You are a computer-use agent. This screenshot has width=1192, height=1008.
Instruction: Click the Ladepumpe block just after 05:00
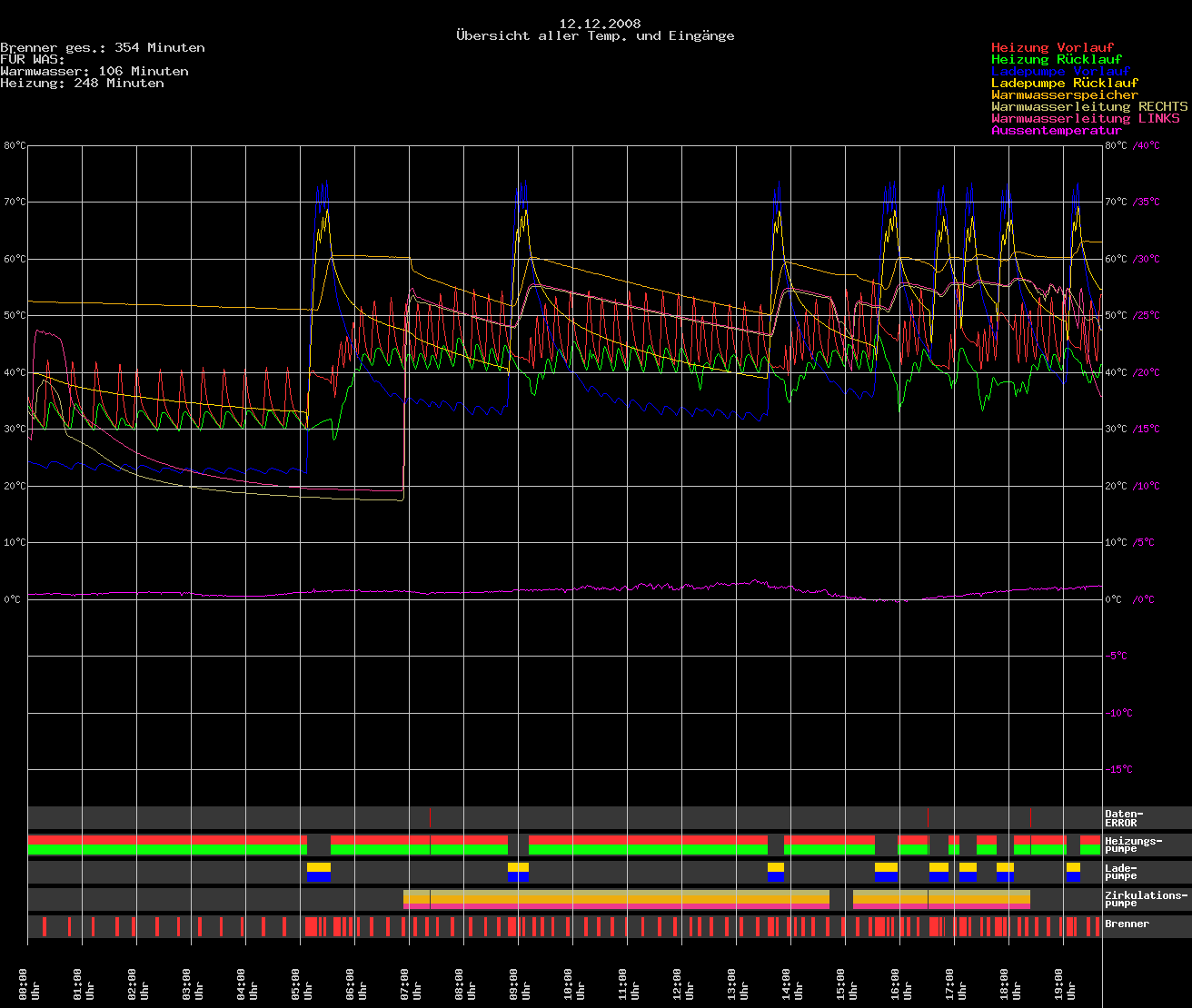319,873
